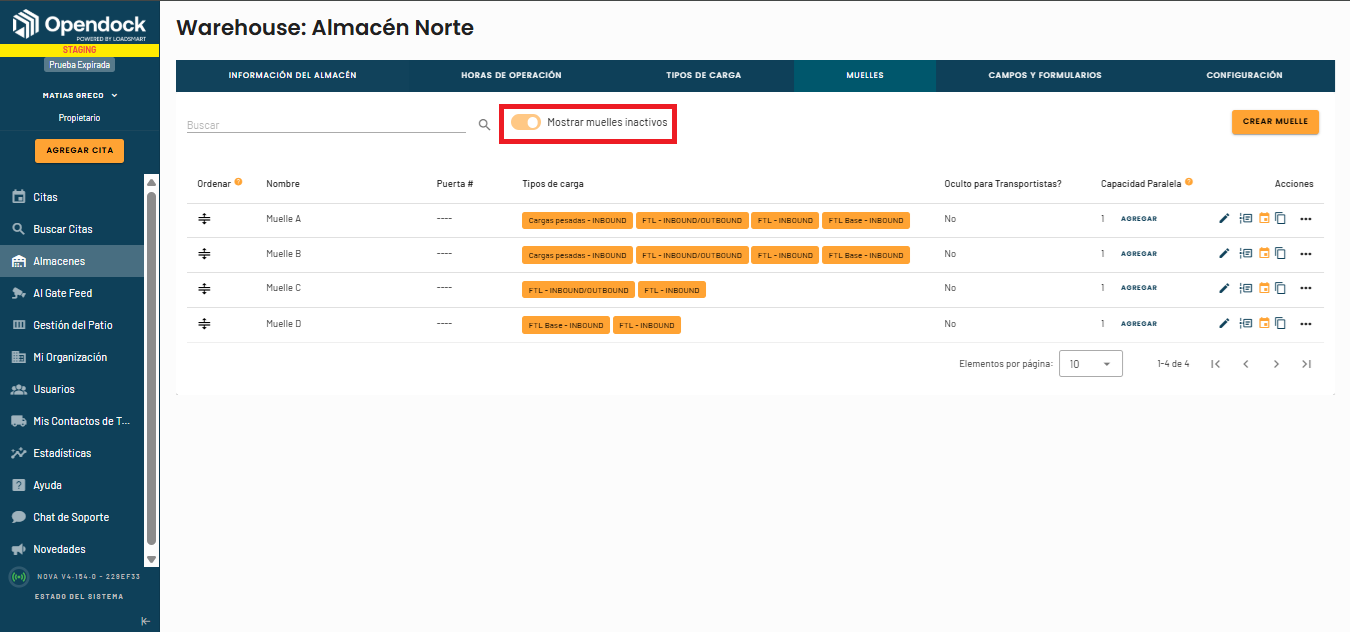Grab the reorder handle for Muelle B

click(x=204, y=254)
